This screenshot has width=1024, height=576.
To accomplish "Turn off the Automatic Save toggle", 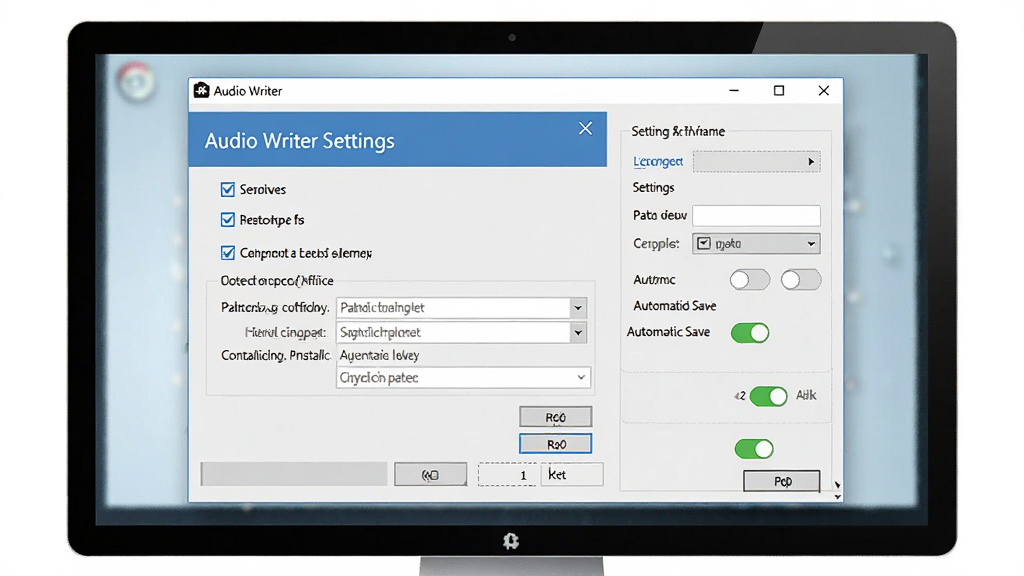I will [750, 333].
